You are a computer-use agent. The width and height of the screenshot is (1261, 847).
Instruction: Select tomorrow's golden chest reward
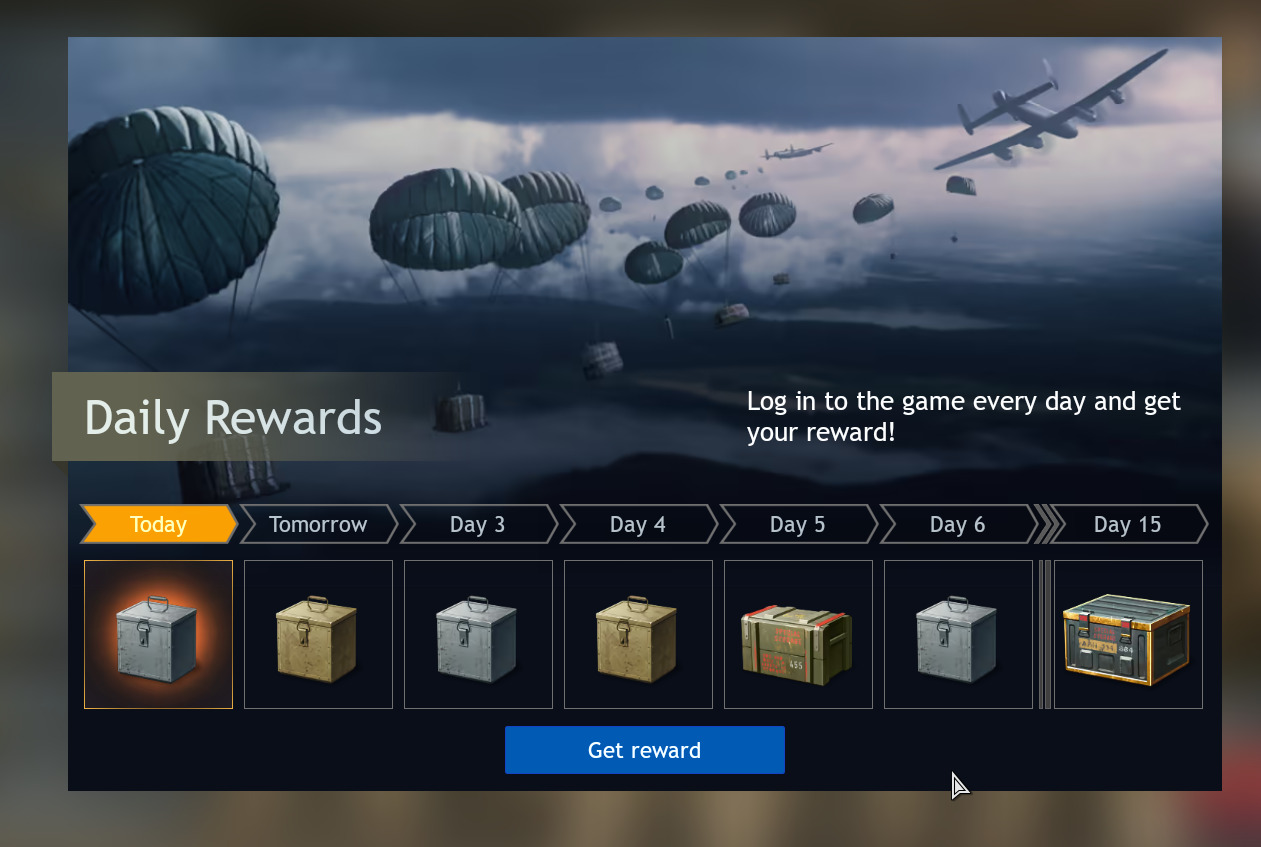pyautogui.click(x=318, y=634)
